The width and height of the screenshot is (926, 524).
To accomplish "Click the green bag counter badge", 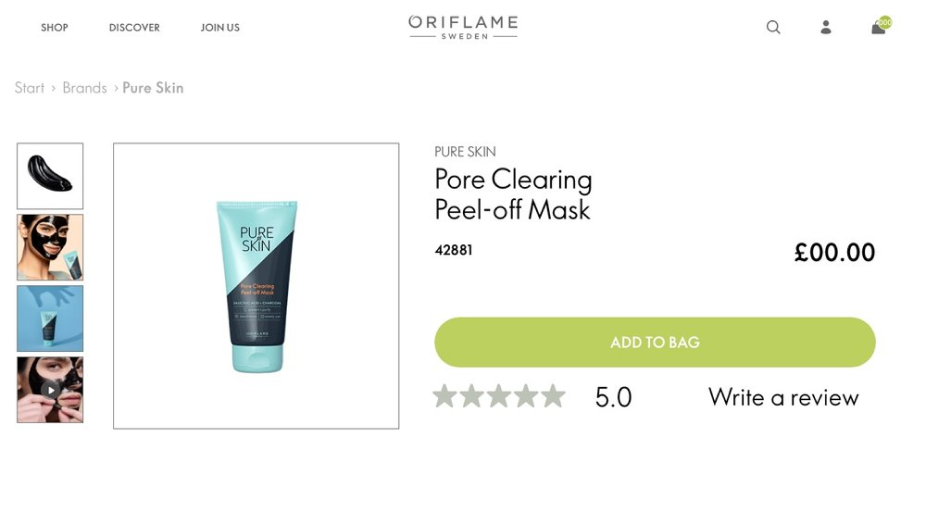I will pyautogui.click(x=885, y=22).
